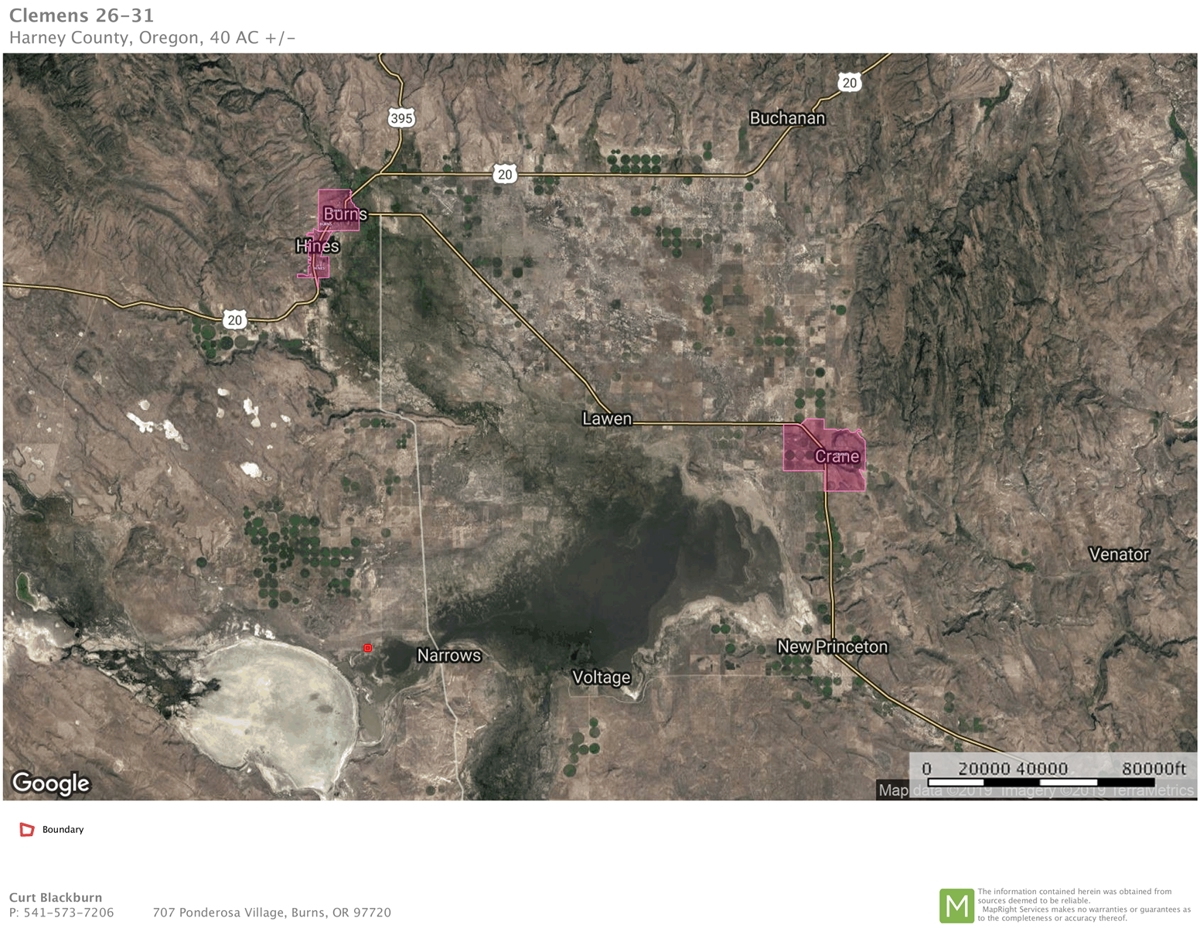Viewport: 1200px width, 928px height.
Task: Click the Buchanan place label
Action: (787, 118)
